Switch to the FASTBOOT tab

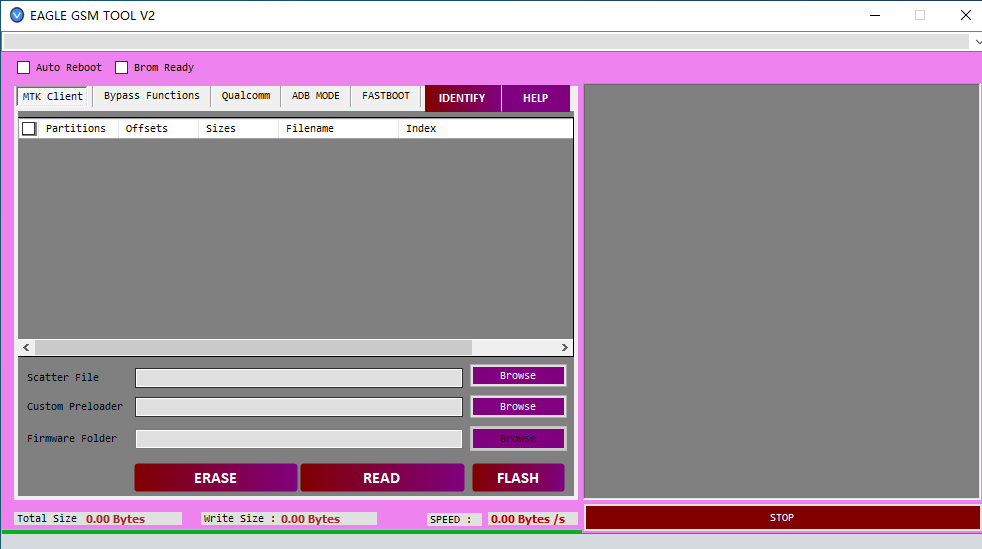click(386, 96)
